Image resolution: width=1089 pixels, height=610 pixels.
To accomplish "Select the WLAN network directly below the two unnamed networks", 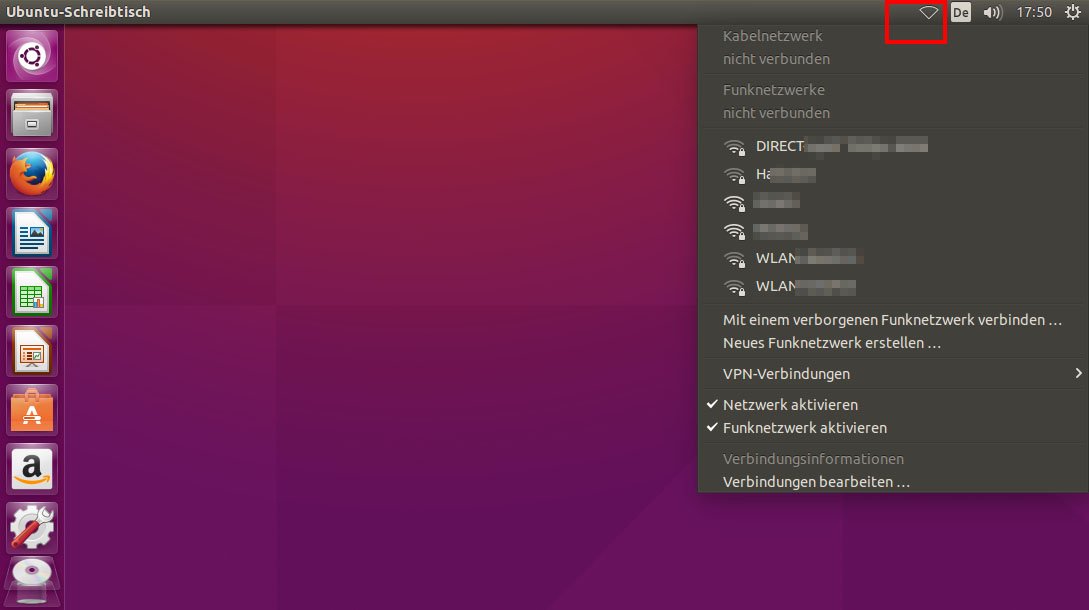I will (x=892, y=258).
